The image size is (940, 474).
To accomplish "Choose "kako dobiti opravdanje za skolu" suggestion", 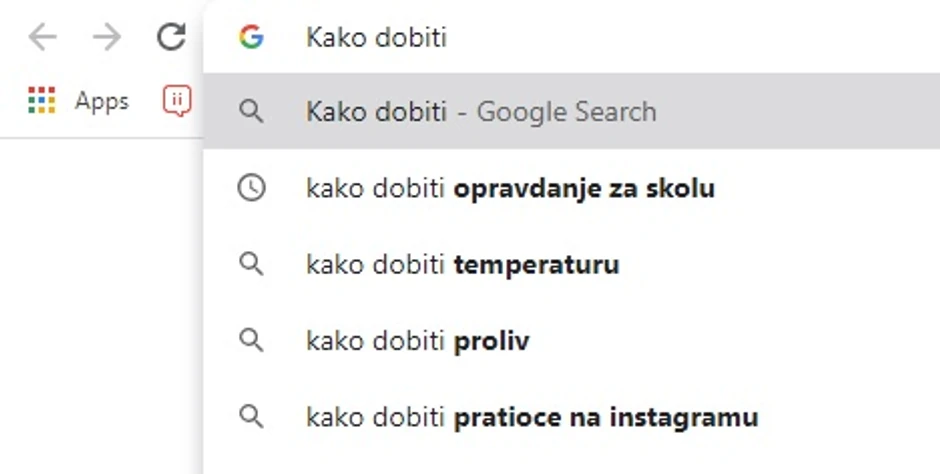I will pyautogui.click(x=510, y=188).
